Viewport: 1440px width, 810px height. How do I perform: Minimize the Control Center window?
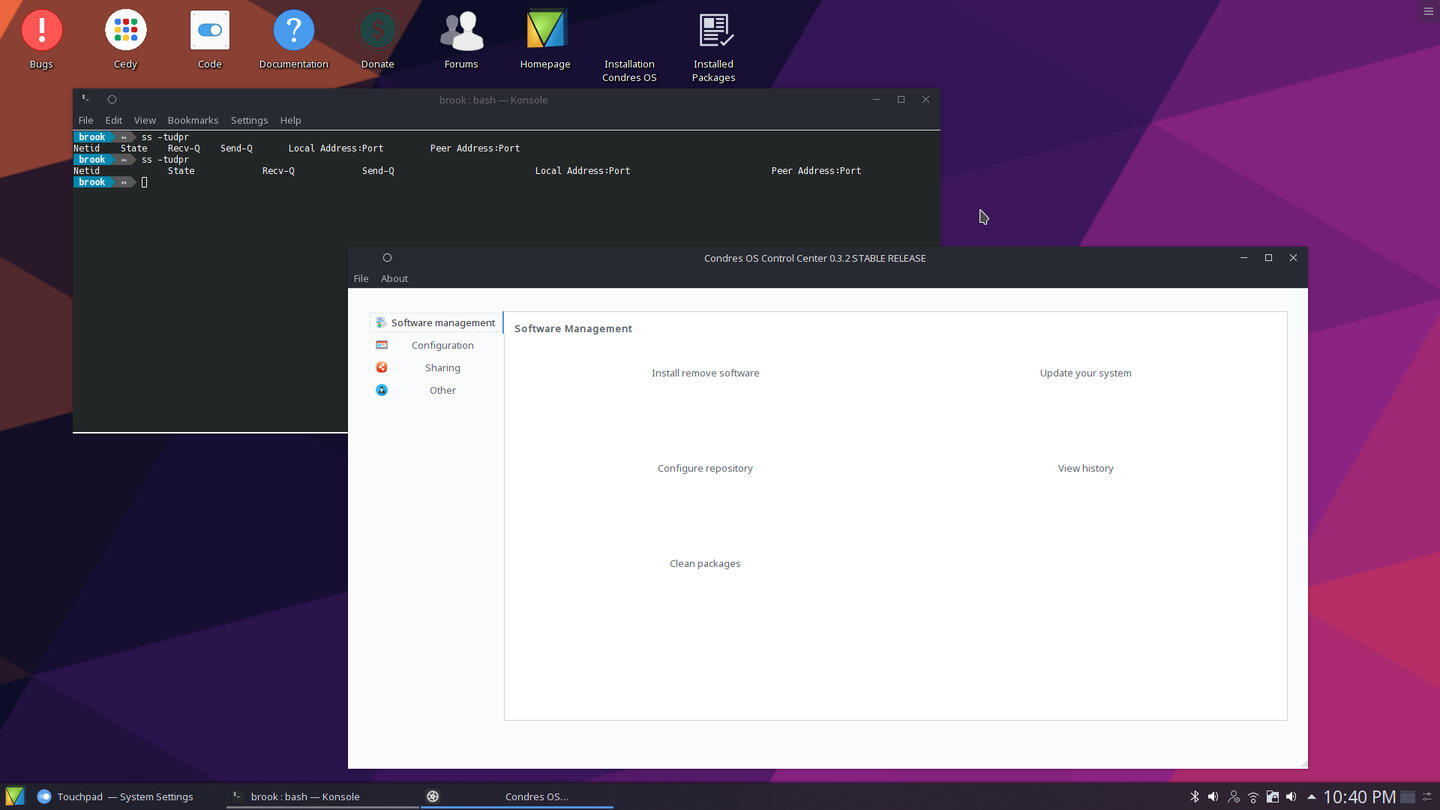point(1244,258)
